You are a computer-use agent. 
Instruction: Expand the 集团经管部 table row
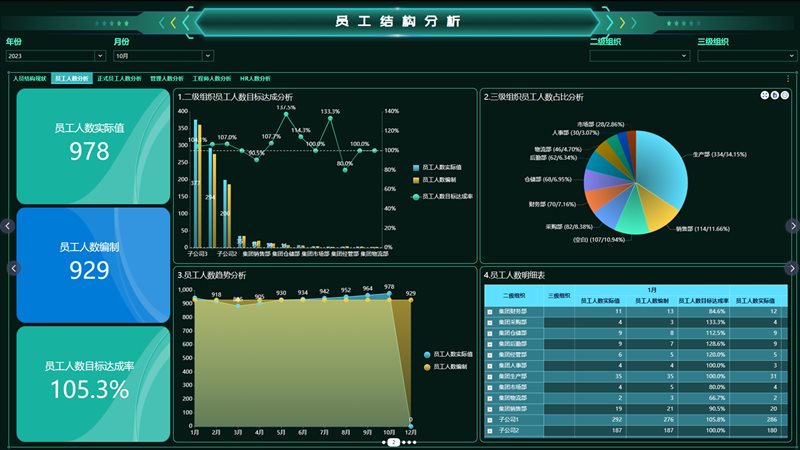coord(490,355)
